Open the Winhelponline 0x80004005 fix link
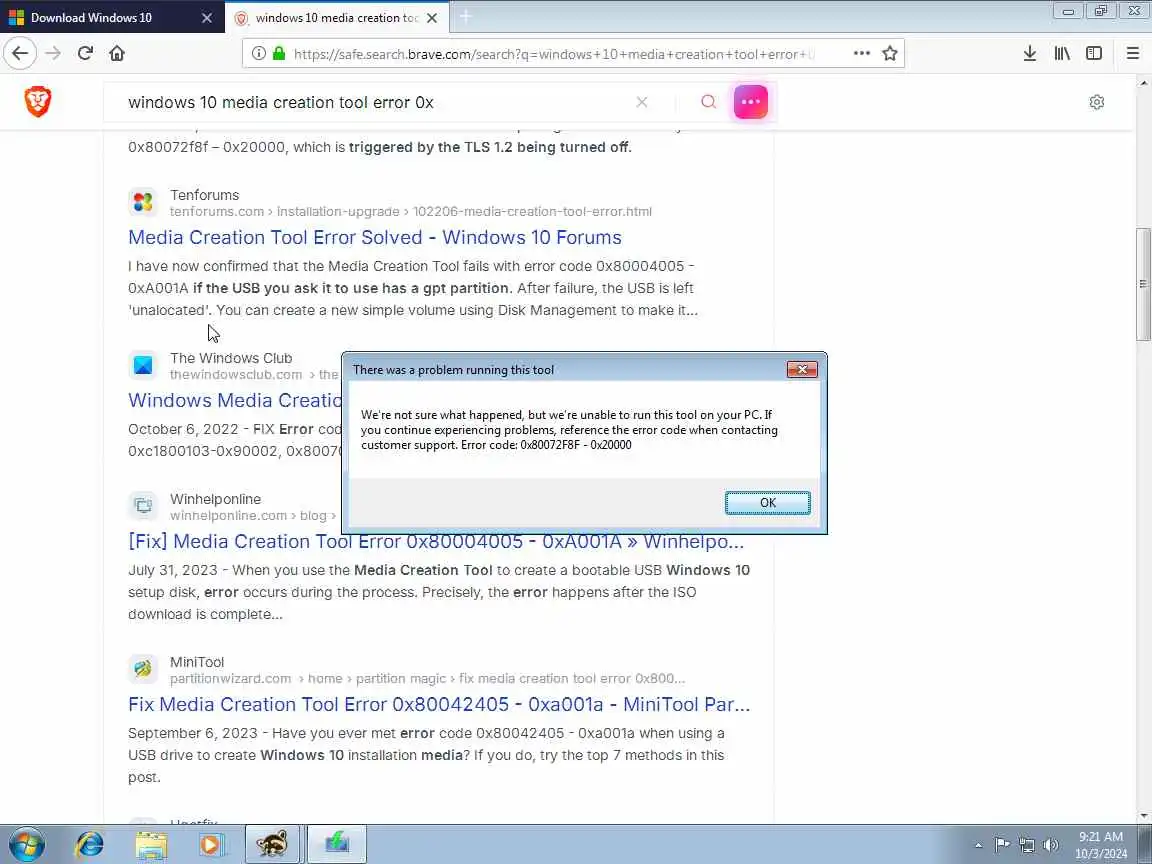 (x=436, y=541)
